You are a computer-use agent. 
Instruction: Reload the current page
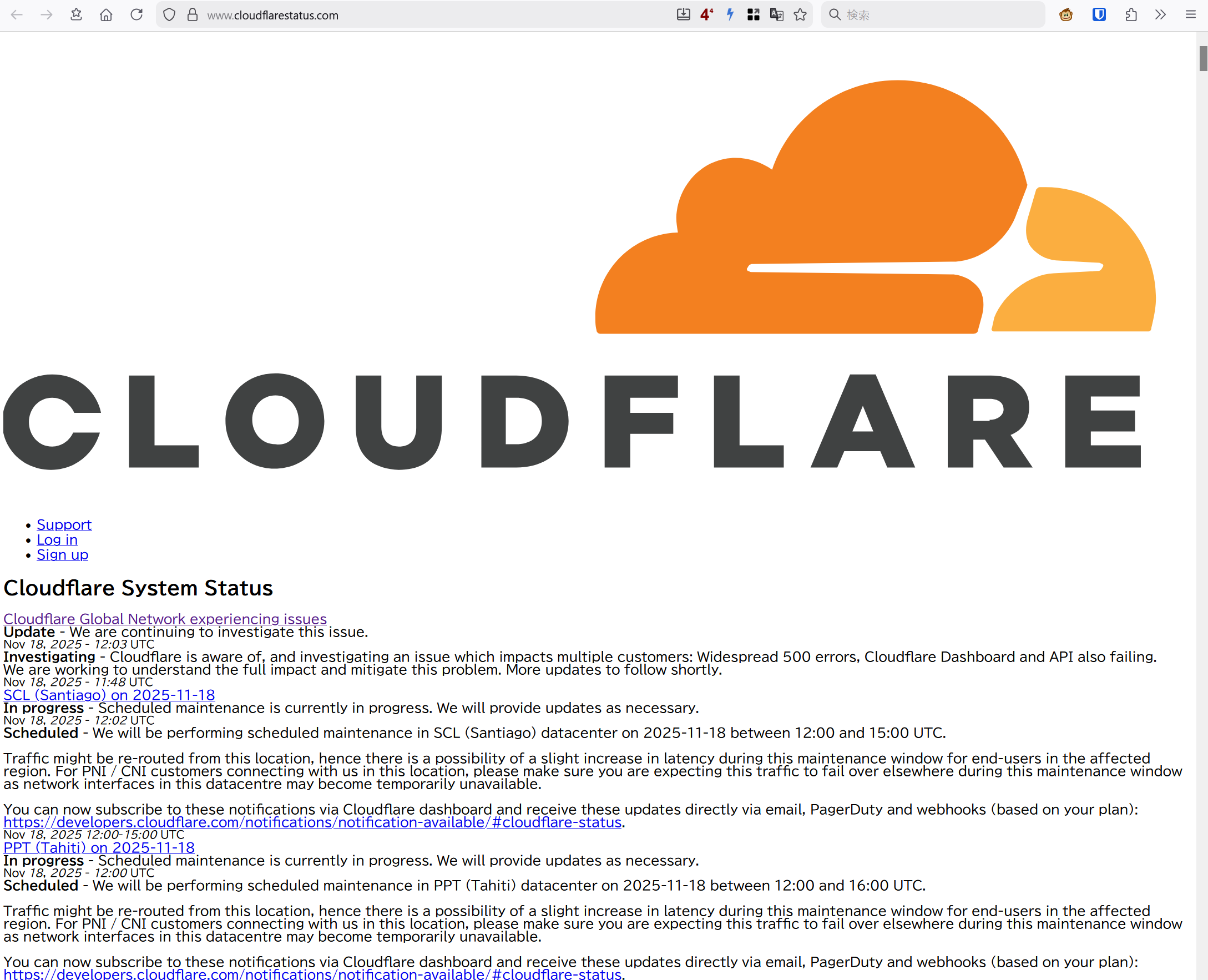point(136,14)
